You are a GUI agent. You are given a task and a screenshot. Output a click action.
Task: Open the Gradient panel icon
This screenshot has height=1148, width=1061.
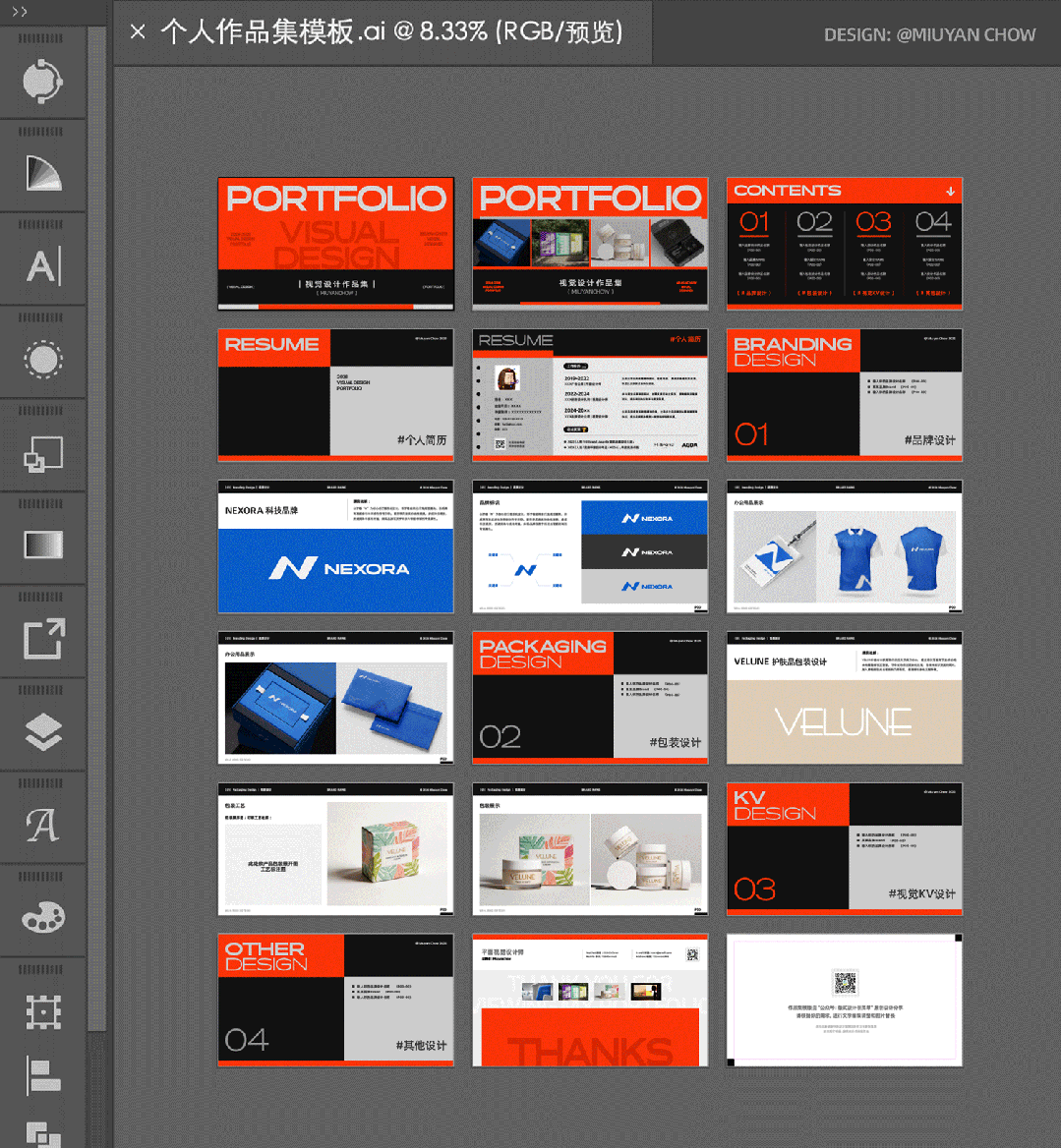(42, 545)
